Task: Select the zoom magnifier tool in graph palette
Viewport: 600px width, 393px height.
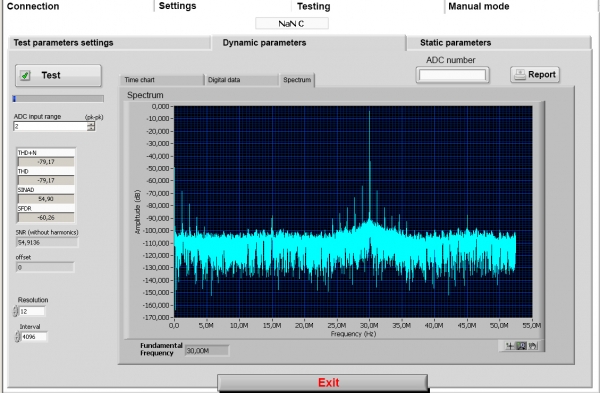Action: tap(521, 346)
